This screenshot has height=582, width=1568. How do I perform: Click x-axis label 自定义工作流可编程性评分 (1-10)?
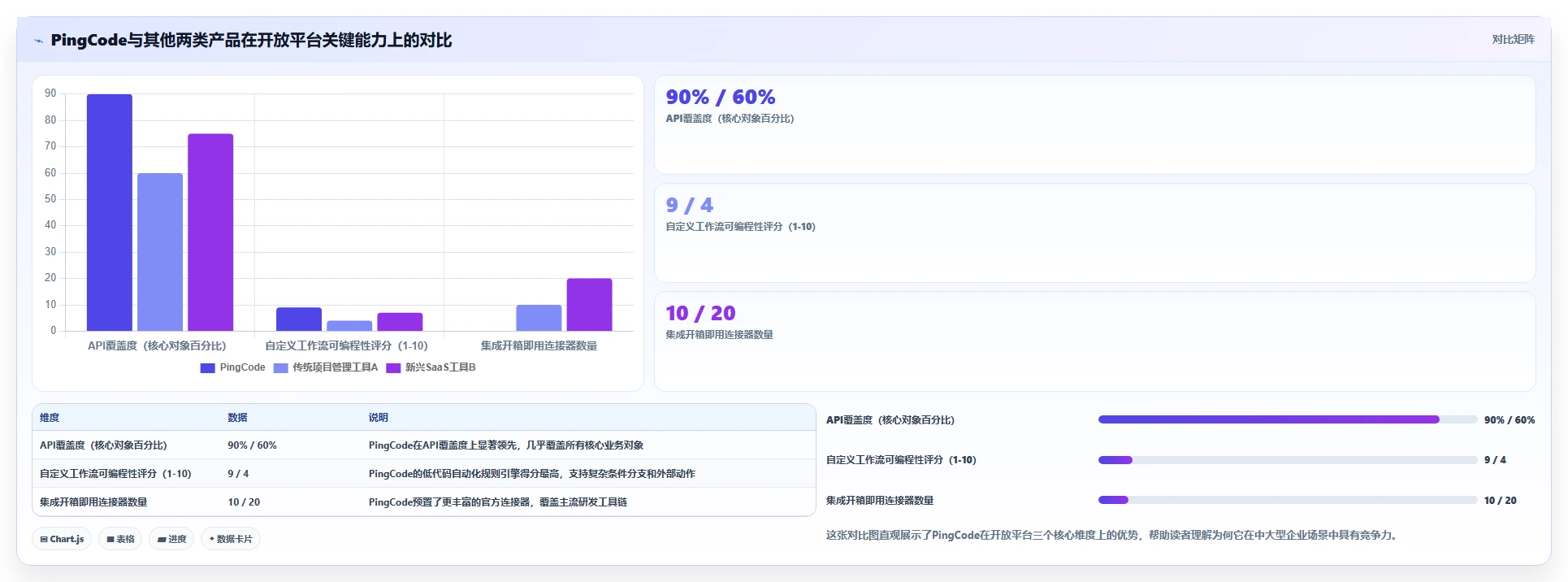346,346
